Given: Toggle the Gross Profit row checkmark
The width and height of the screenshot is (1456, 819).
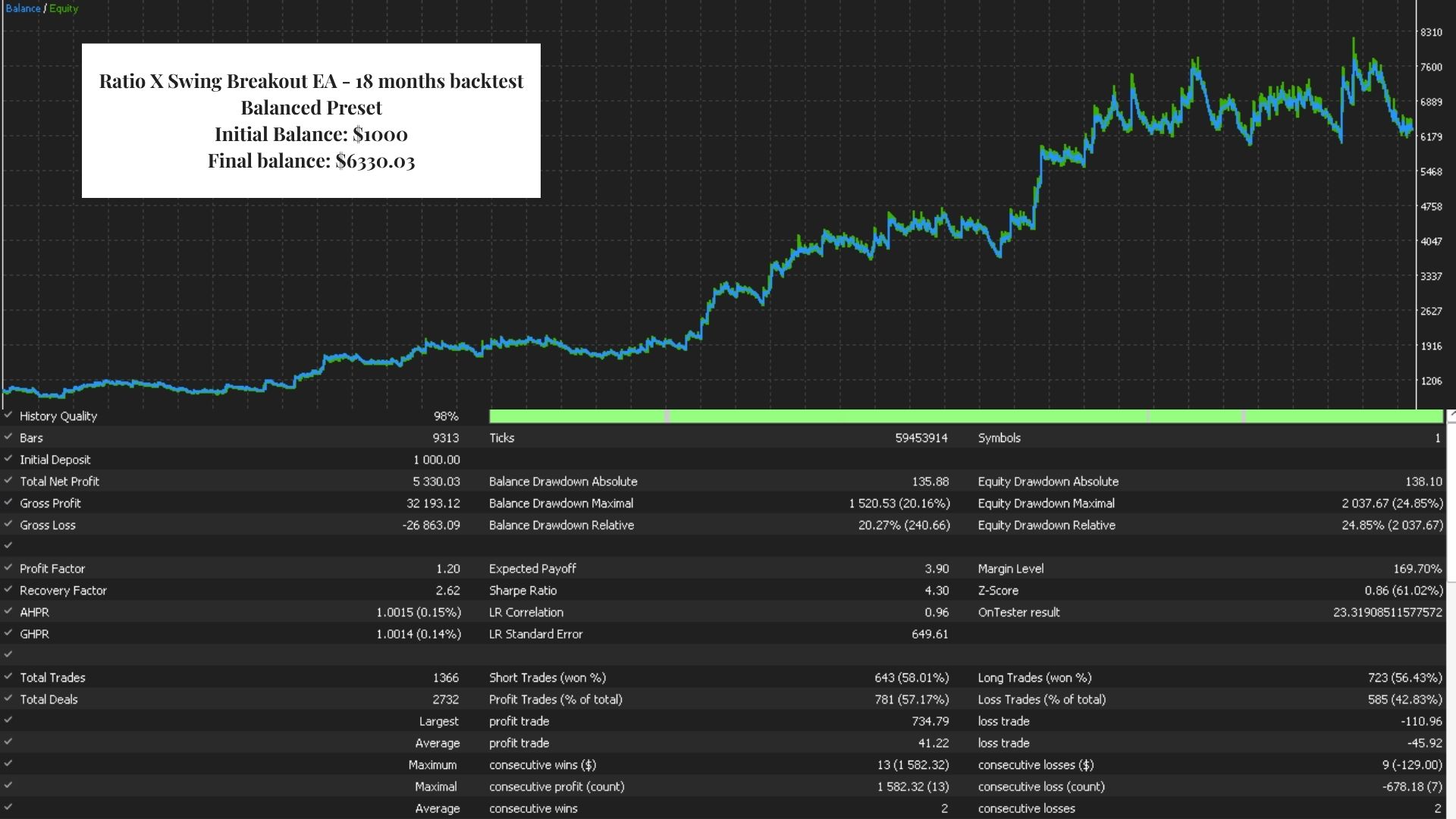Looking at the screenshot, I should [8, 502].
